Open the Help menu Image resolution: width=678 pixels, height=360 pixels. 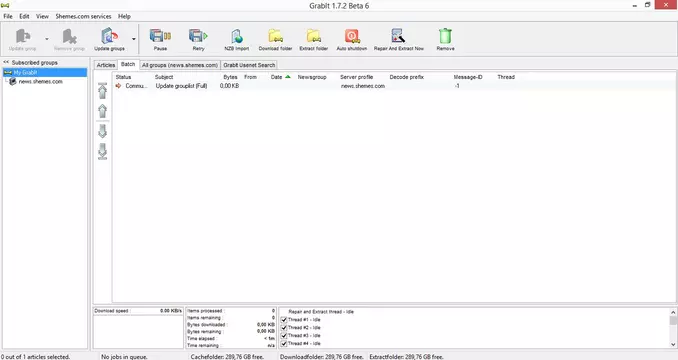(124, 16)
